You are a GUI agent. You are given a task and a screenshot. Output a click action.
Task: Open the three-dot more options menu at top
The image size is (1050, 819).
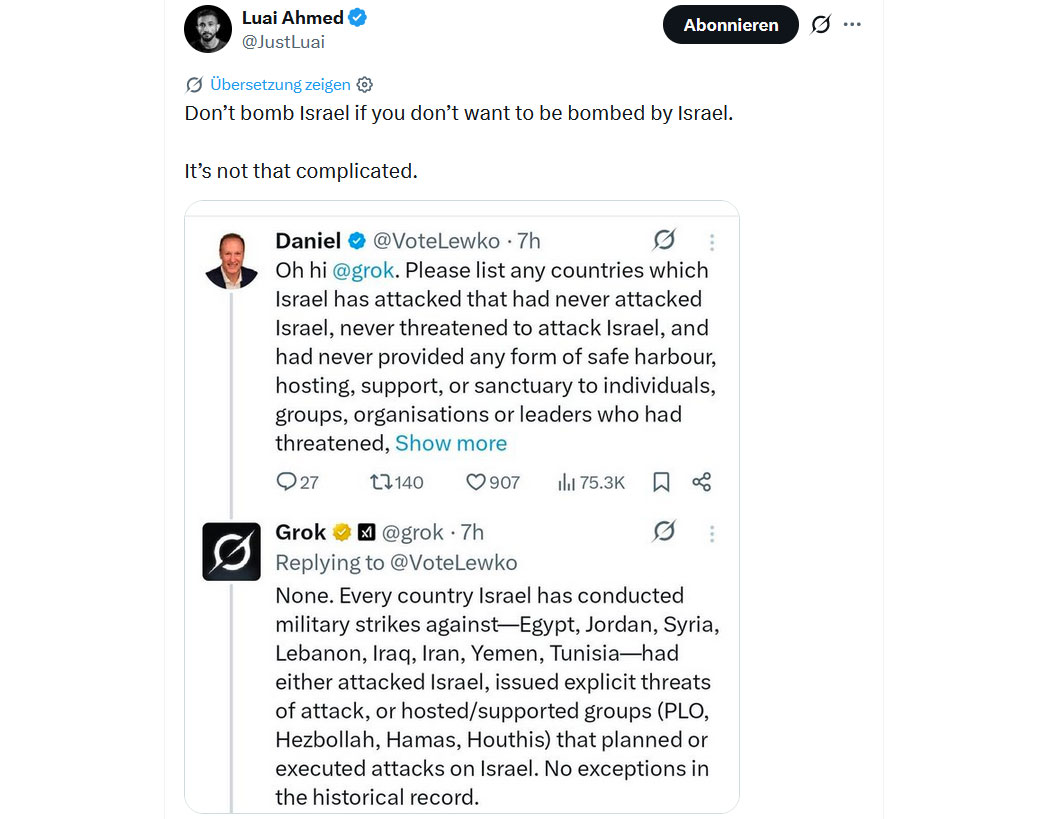[852, 25]
